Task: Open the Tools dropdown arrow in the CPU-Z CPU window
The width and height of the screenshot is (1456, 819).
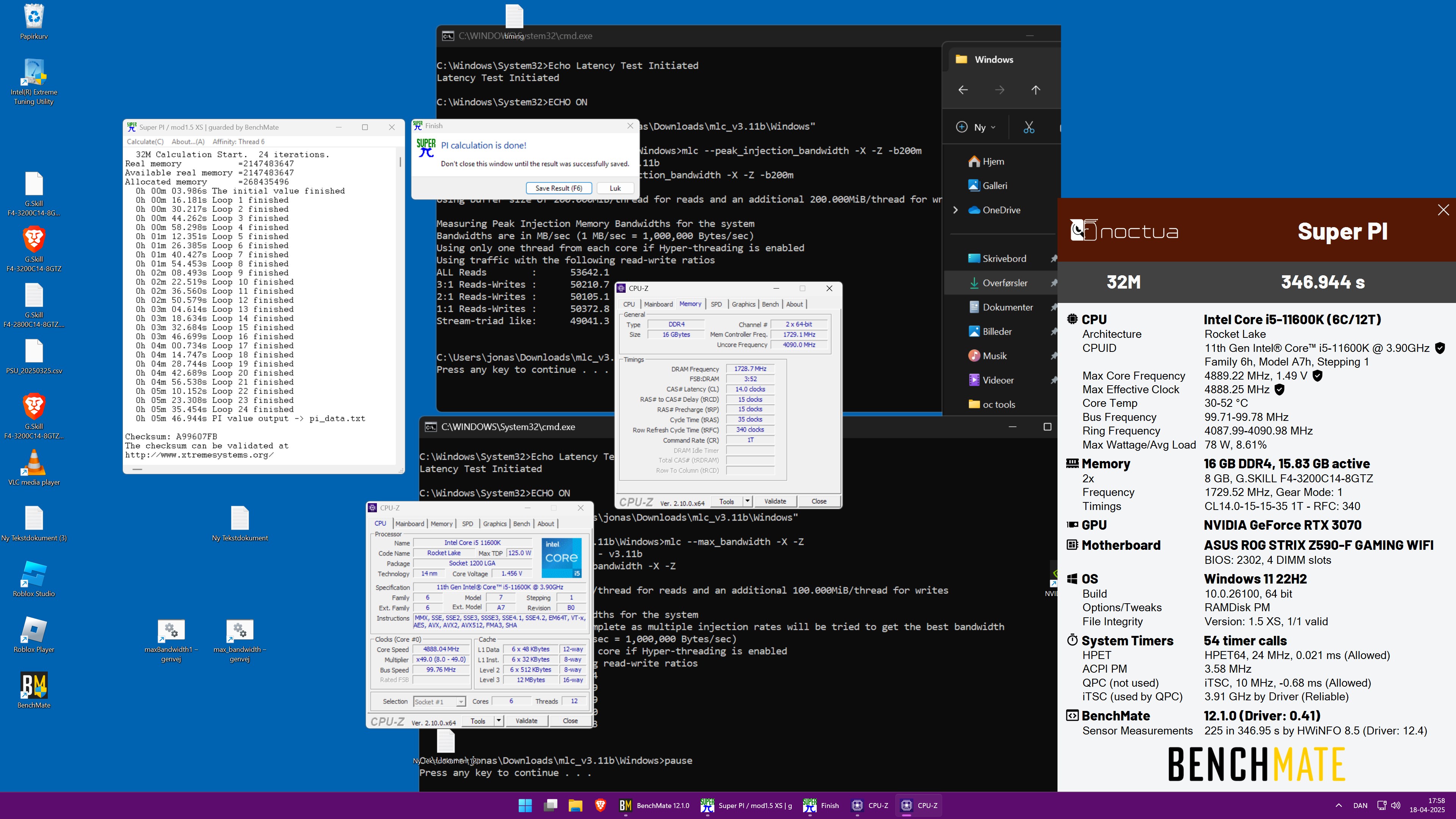Action: coord(499,721)
